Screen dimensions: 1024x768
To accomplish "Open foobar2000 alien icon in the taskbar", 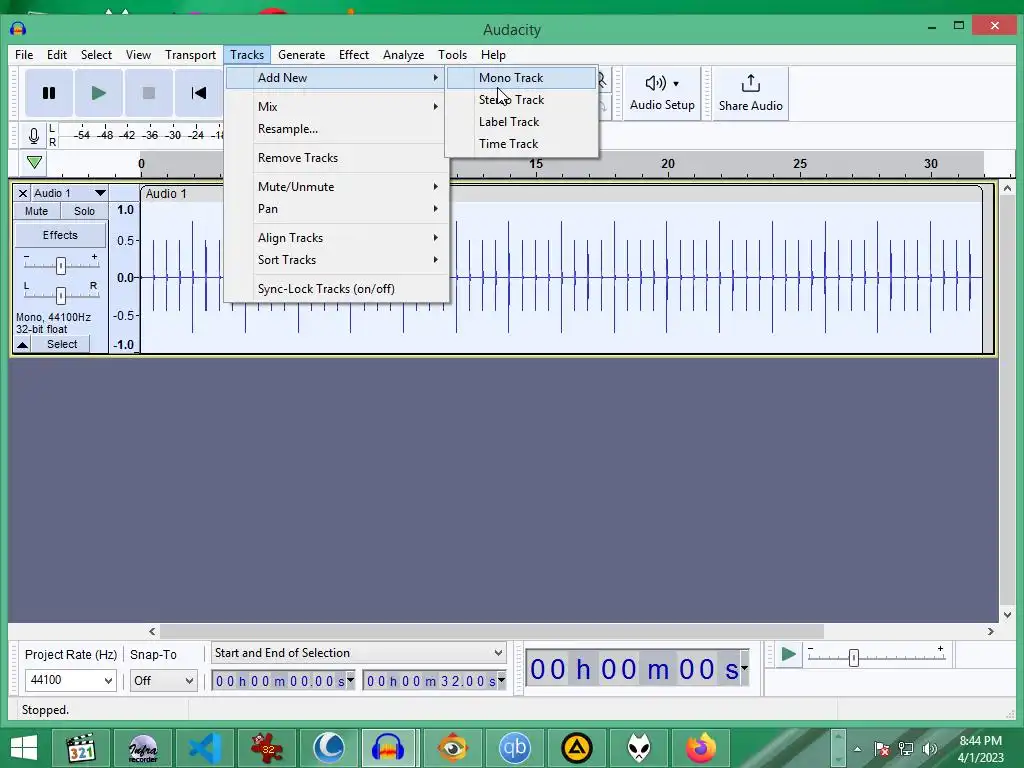I will [x=639, y=748].
